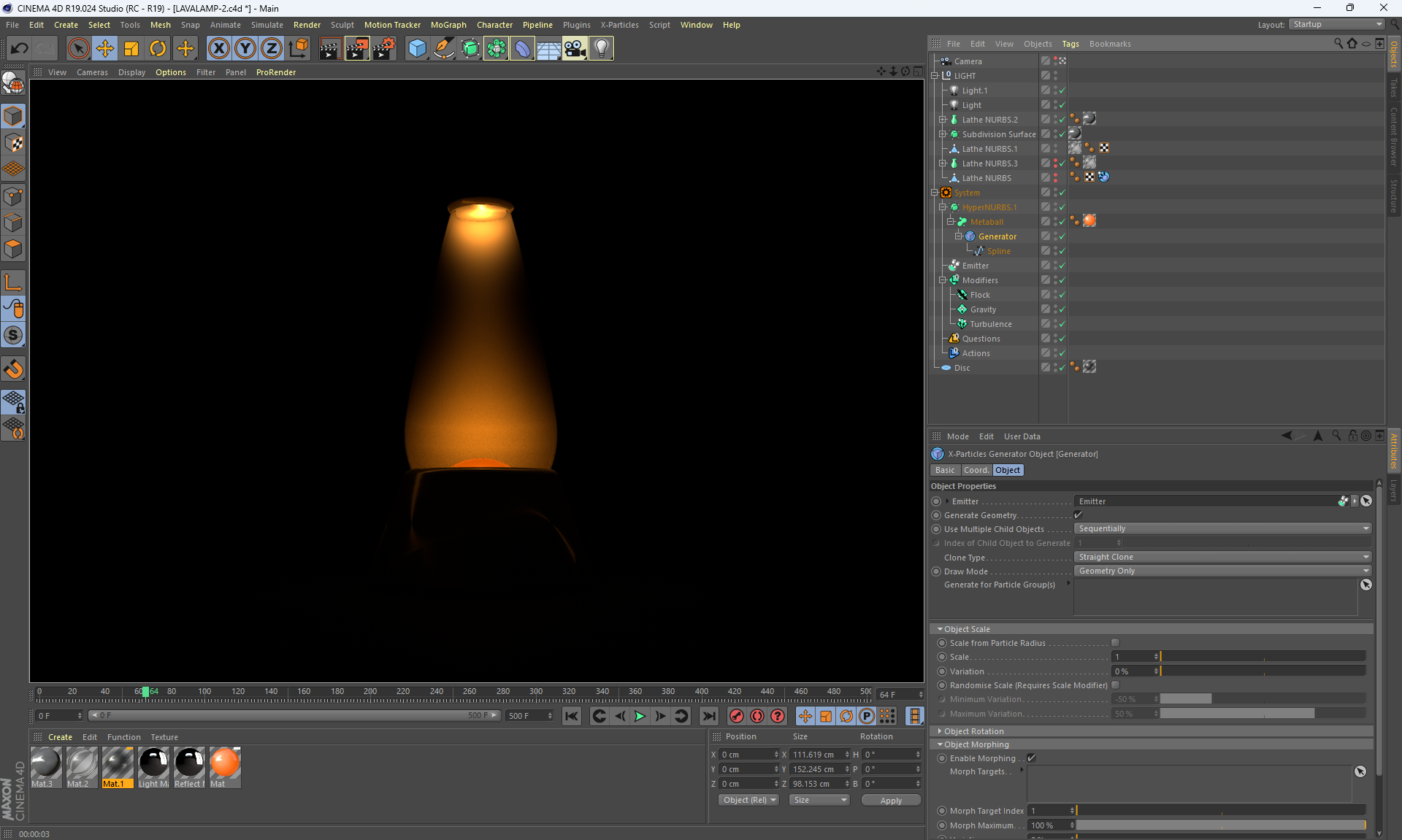
Task: Click the Undo arrow icon
Action: 20,49
